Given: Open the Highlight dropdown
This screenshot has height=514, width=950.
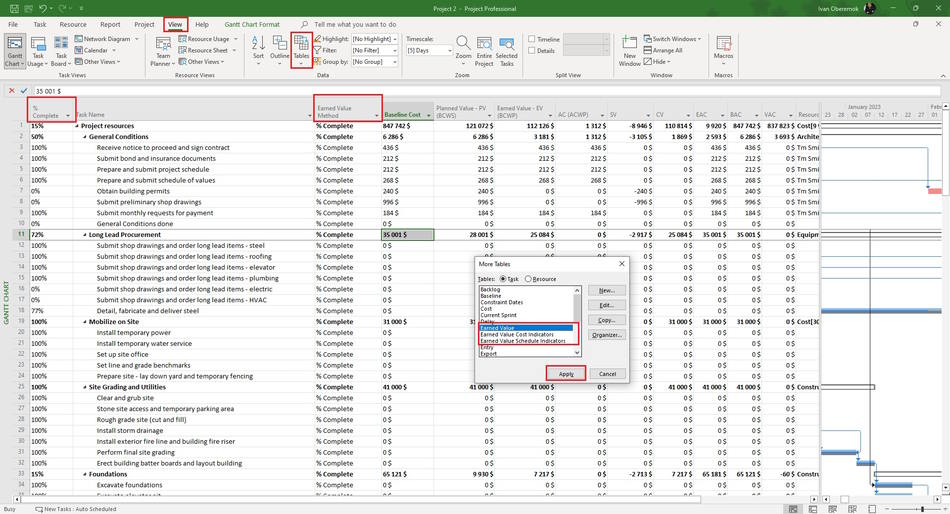Looking at the screenshot, I should [395, 39].
